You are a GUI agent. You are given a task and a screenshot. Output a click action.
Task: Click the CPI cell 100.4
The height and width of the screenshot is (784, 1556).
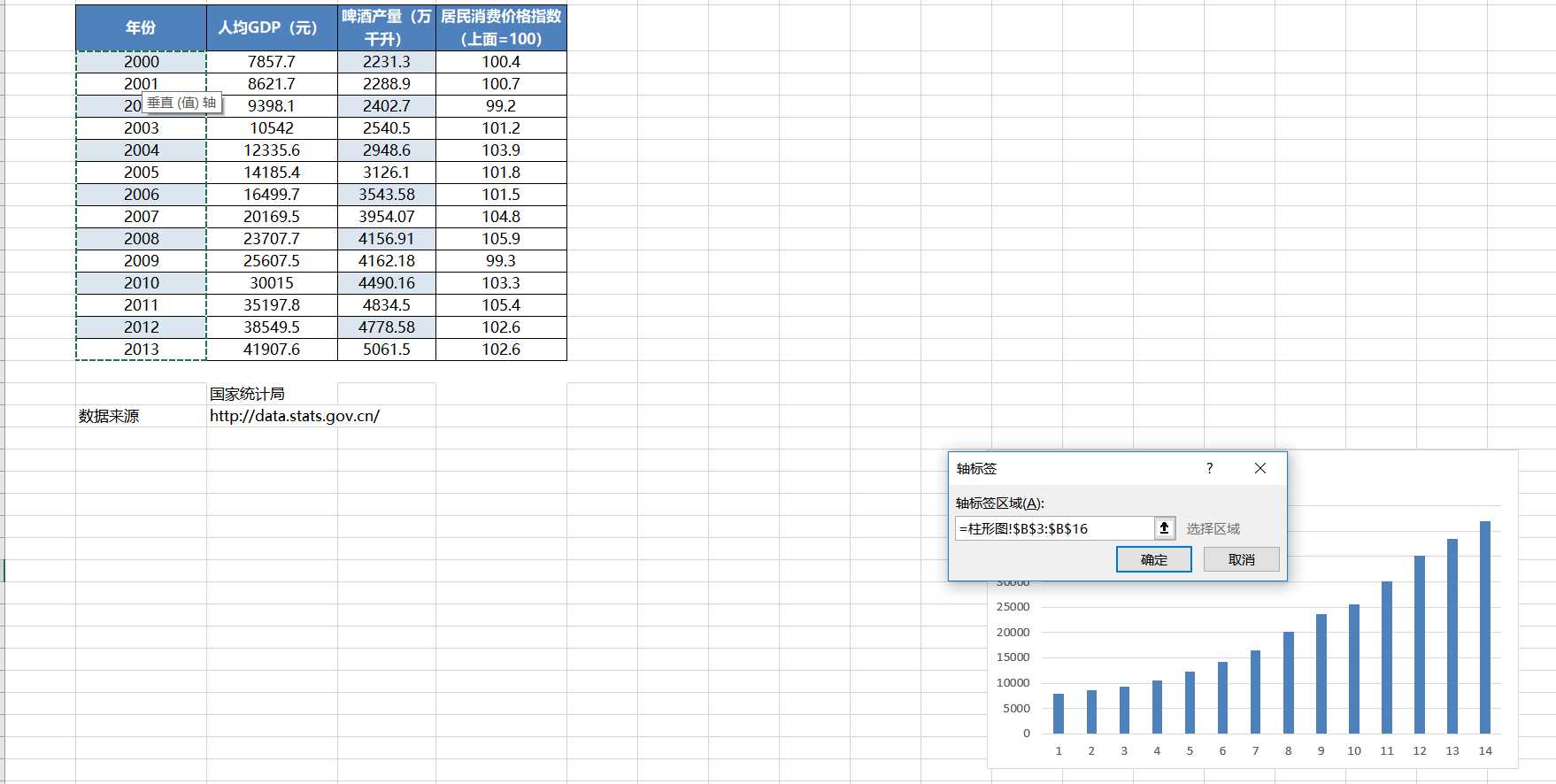pos(501,62)
